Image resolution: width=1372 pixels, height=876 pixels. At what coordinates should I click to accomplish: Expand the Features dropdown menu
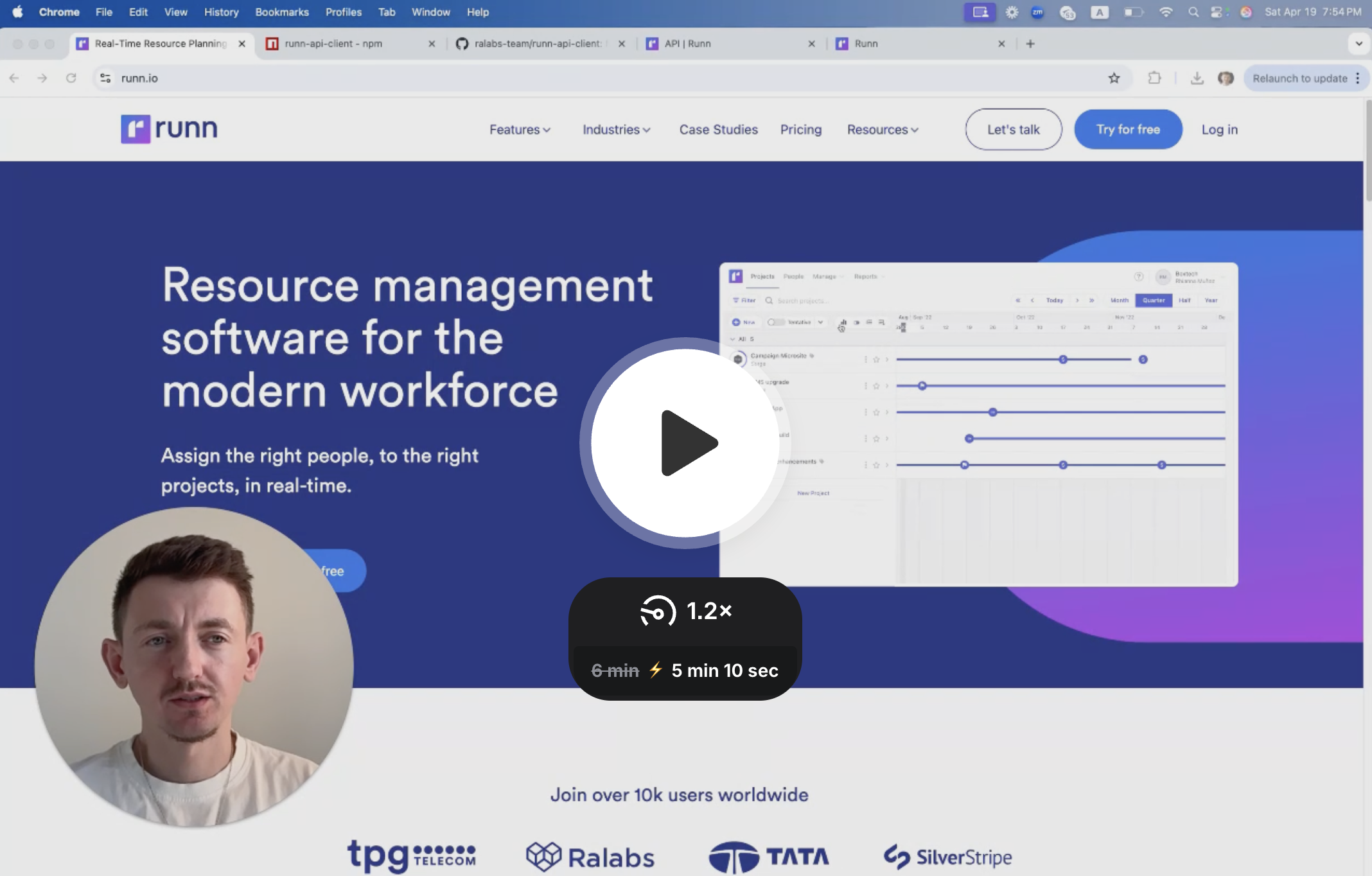[x=520, y=130]
